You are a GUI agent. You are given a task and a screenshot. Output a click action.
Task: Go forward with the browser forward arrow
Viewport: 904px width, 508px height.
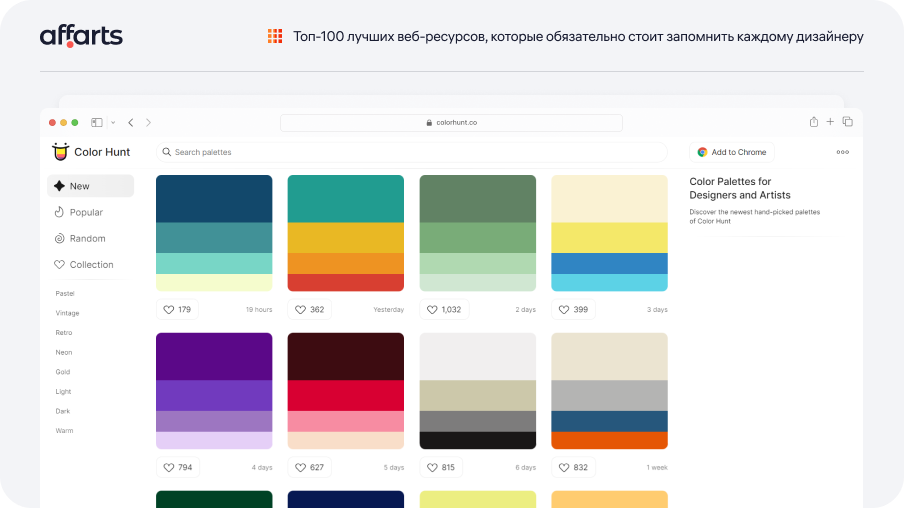tap(148, 122)
